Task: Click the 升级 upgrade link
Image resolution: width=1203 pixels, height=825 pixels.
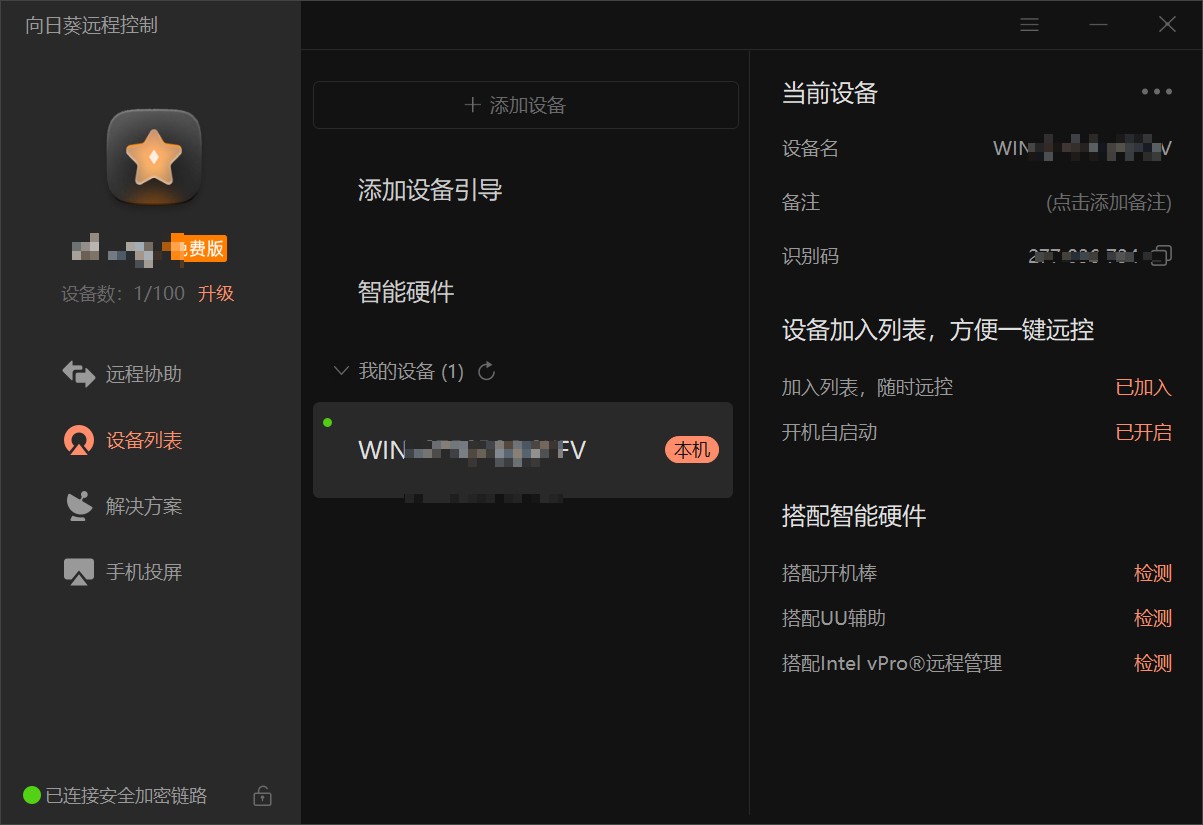Action: [x=216, y=294]
